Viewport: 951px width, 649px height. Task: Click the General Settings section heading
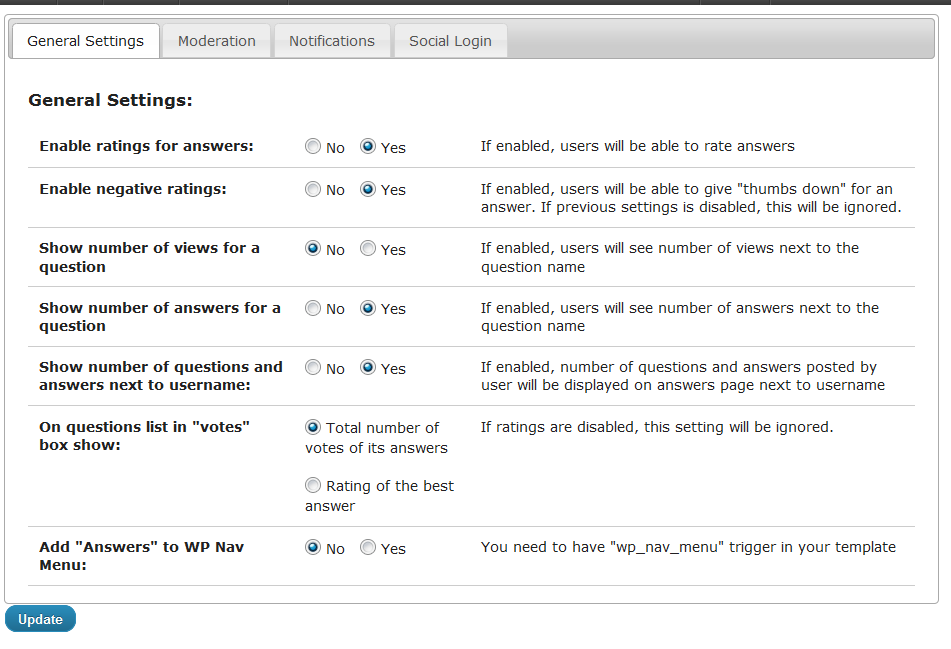(x=110, y=100)
